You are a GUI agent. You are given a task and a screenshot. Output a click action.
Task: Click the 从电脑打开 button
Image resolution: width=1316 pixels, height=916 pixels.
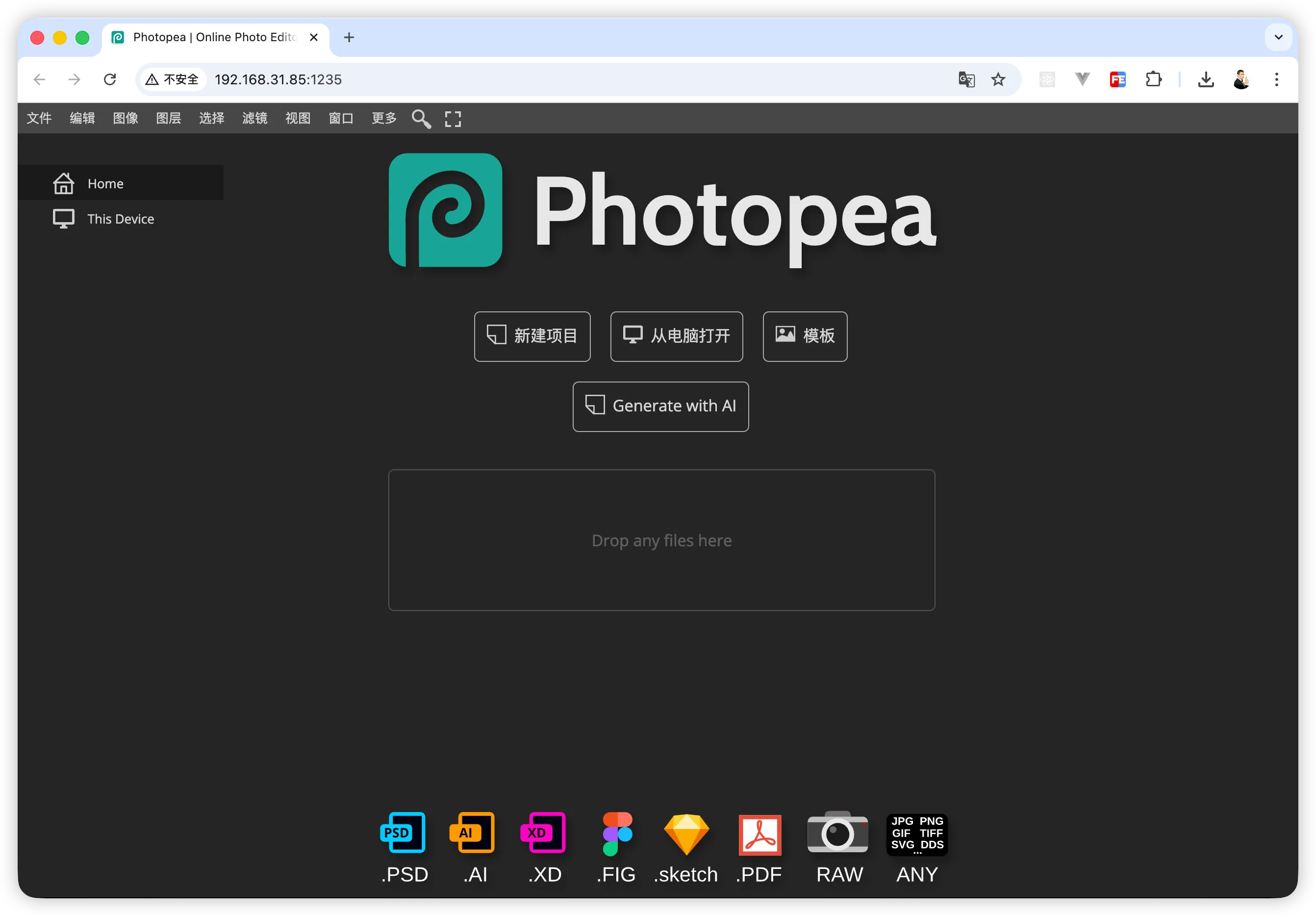coord(676,336)
